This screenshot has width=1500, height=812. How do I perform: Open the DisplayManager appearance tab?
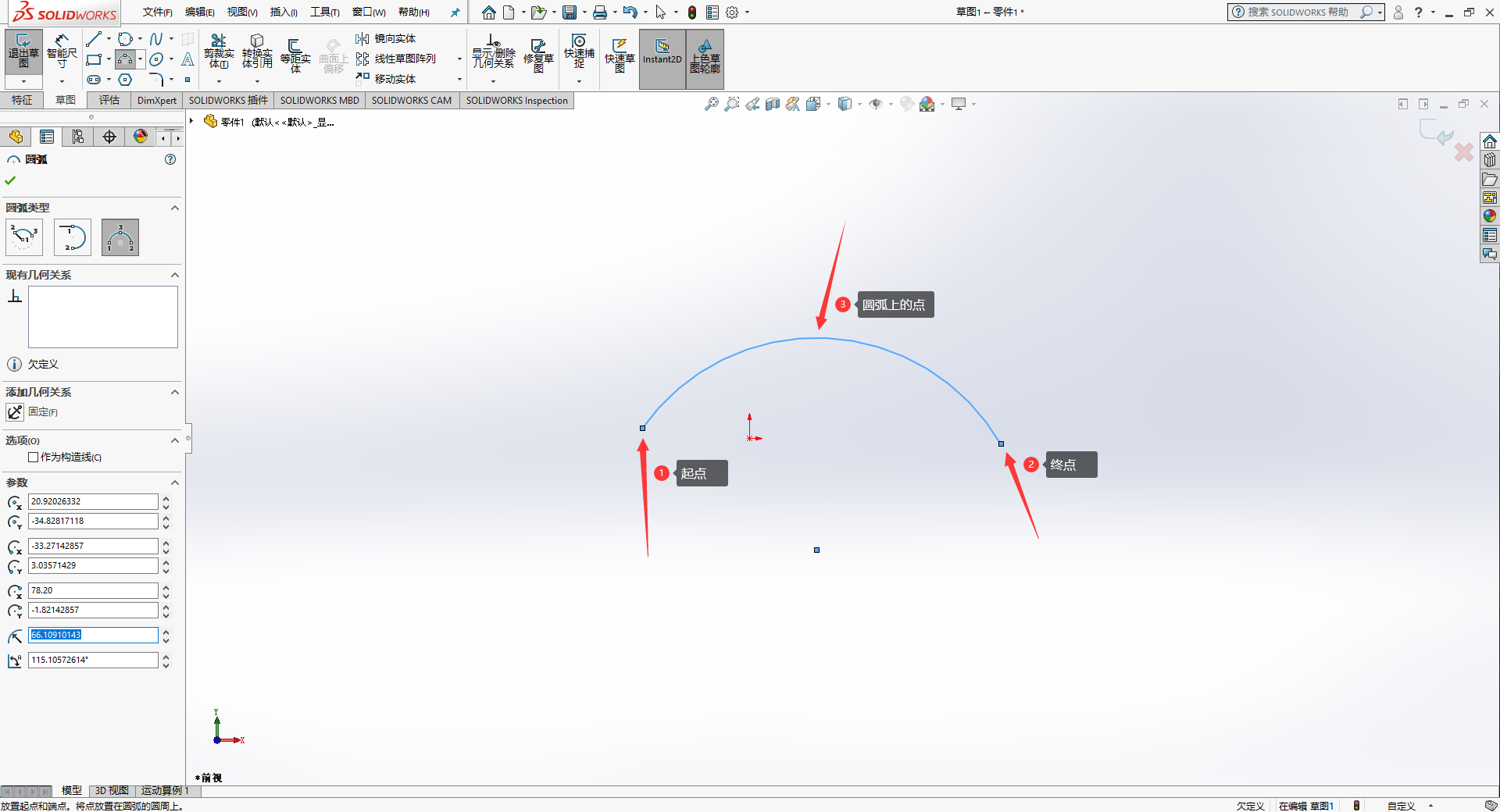[x=141, y=137]
